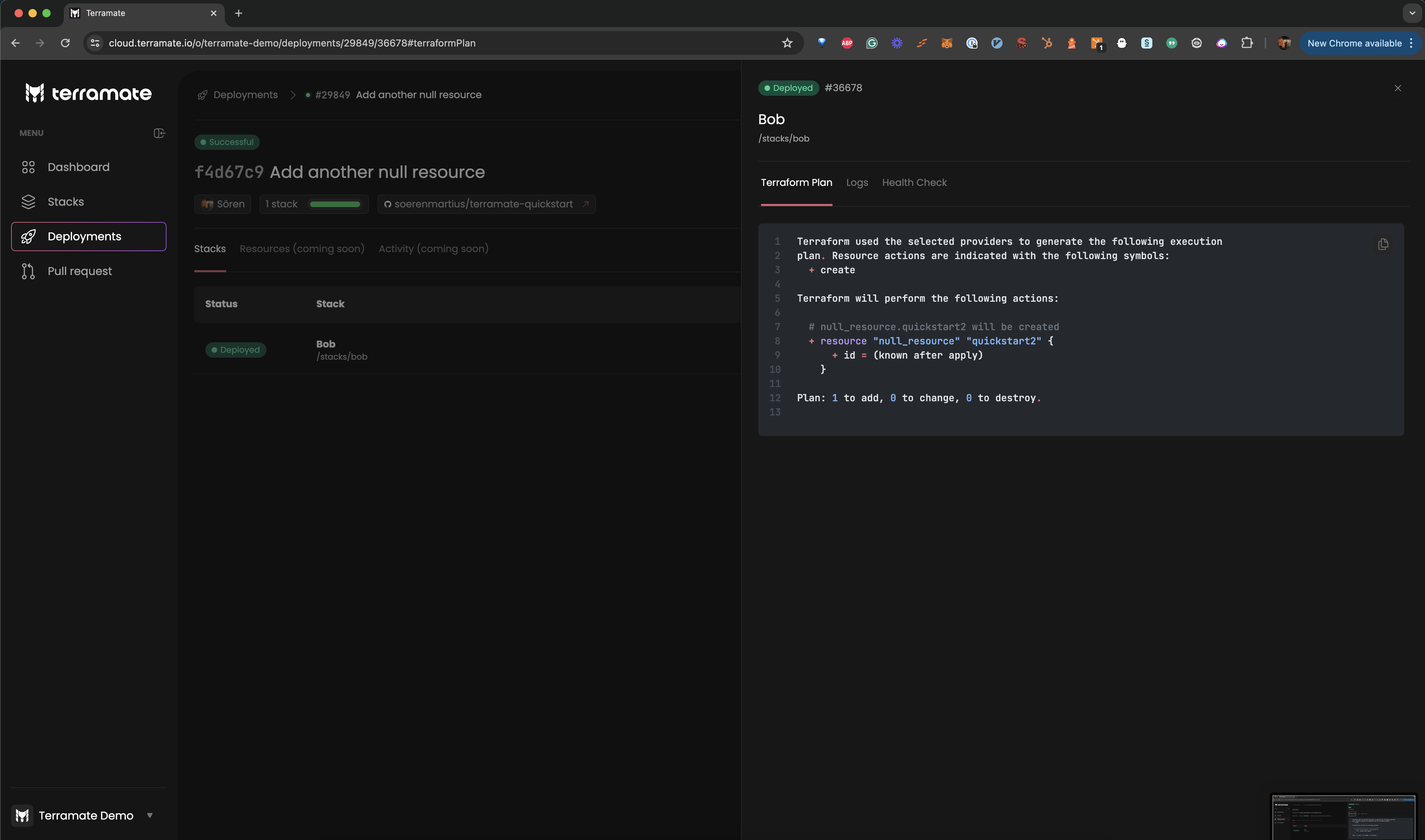Image resolution: width=1425 pixels, height=840 pixels.
Task: Expand the Terramate Demo organization switcher
Action: [x=150, y=815]
